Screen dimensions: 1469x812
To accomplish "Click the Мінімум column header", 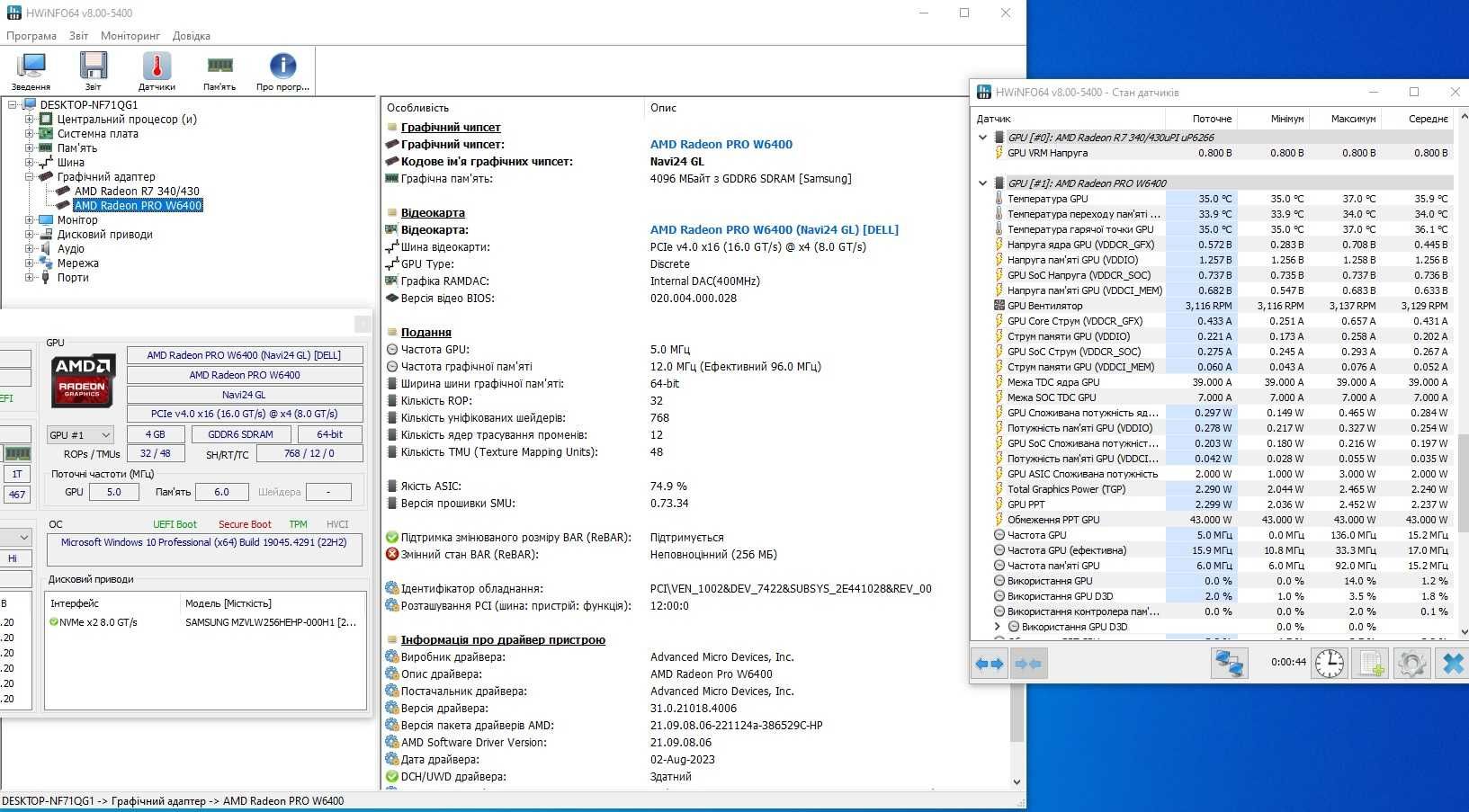I will pyautogui.click(x=1273, y=119).
